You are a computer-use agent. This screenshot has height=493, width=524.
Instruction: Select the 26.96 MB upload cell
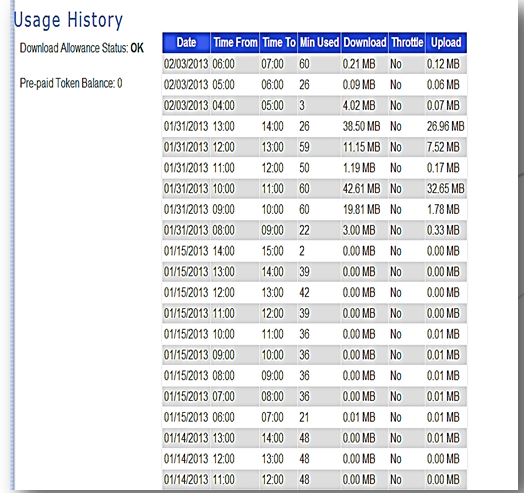[x=445, y=126]
